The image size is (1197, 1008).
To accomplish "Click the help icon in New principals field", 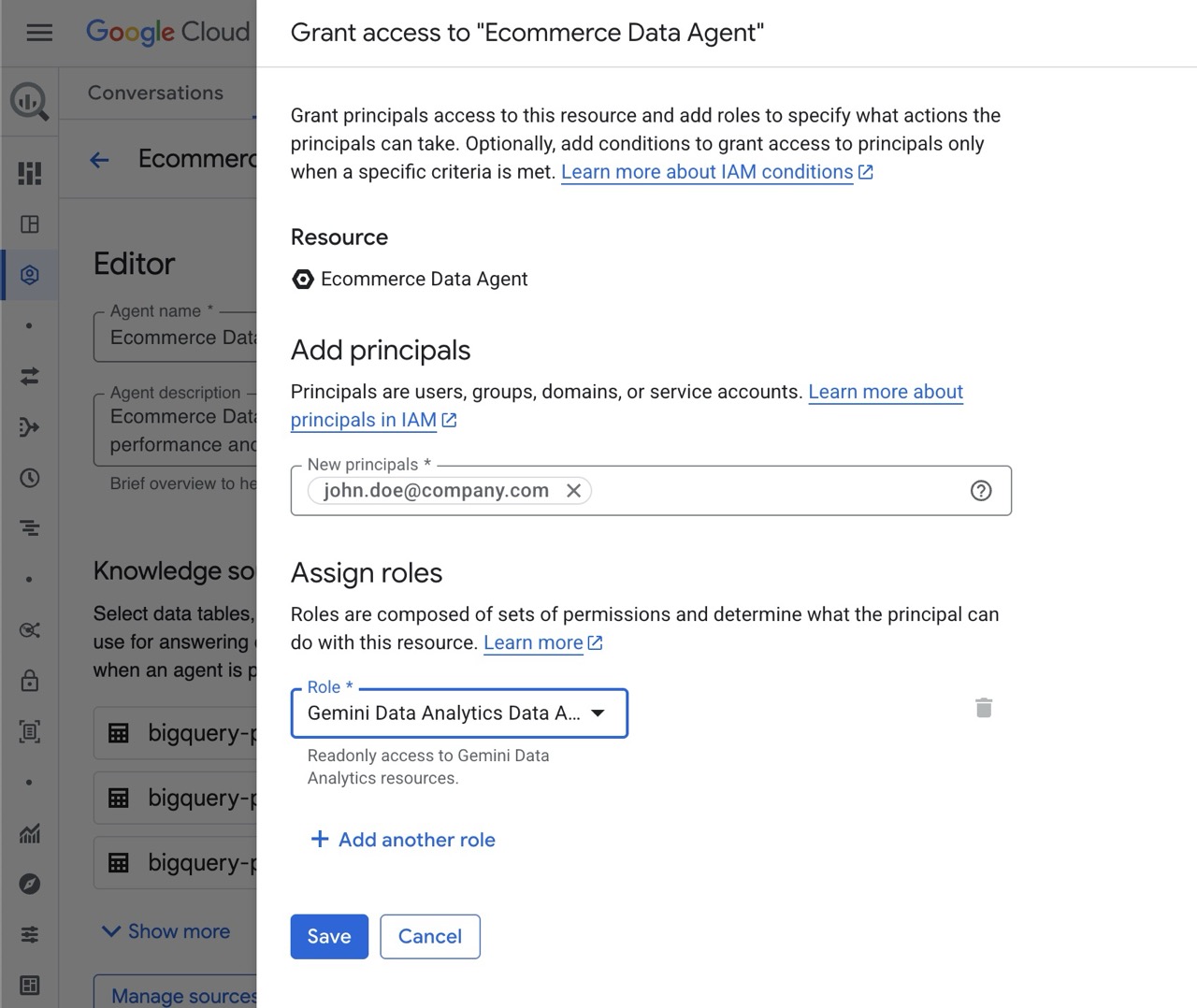I will coord(981,491).
